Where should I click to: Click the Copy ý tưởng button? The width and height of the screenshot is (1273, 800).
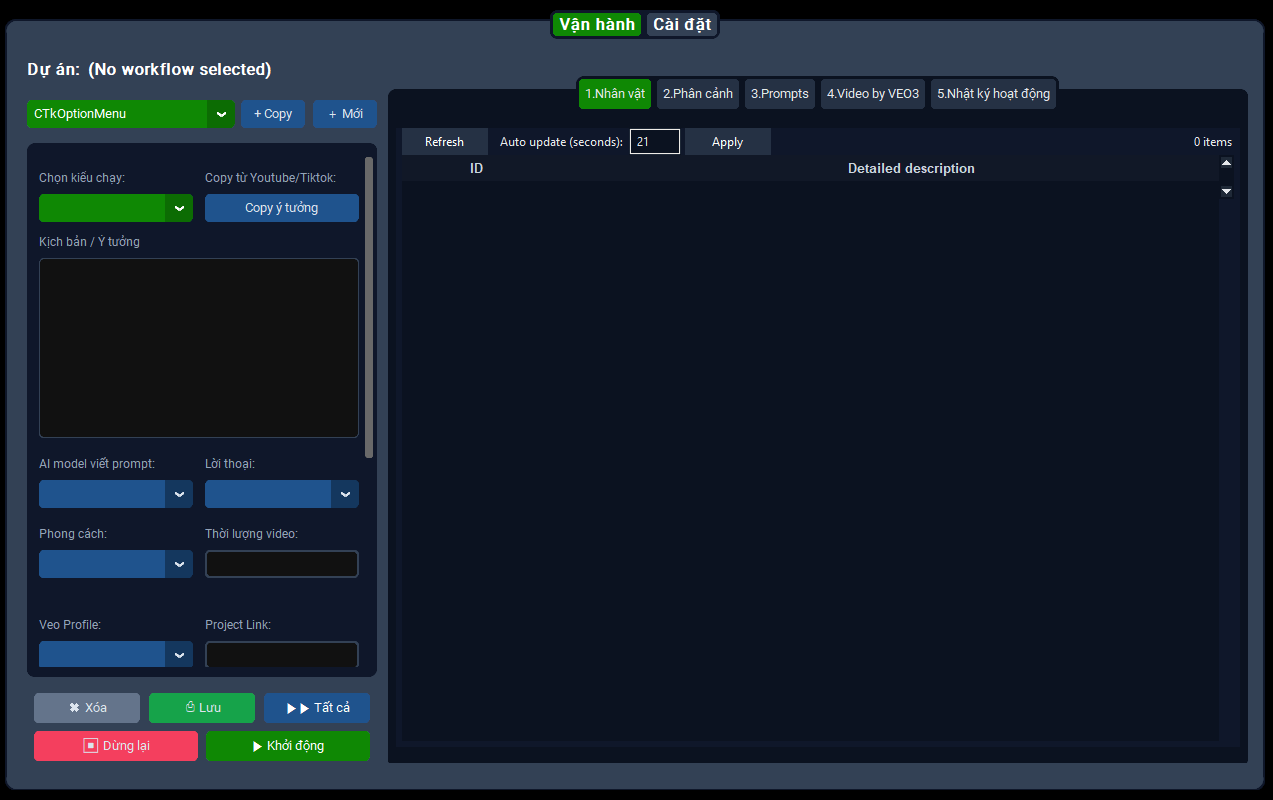pyautogui.click(x=282, y=208)
